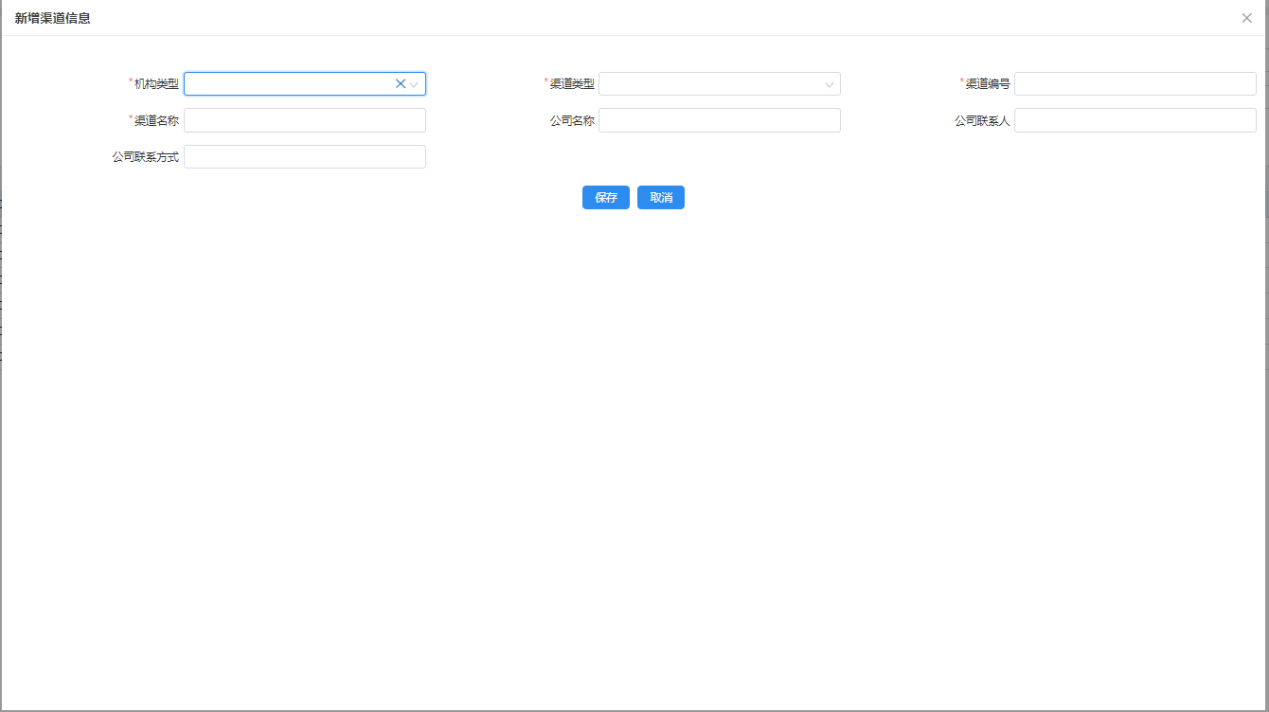Click the 公司联系方式 label

pos(146,157)
